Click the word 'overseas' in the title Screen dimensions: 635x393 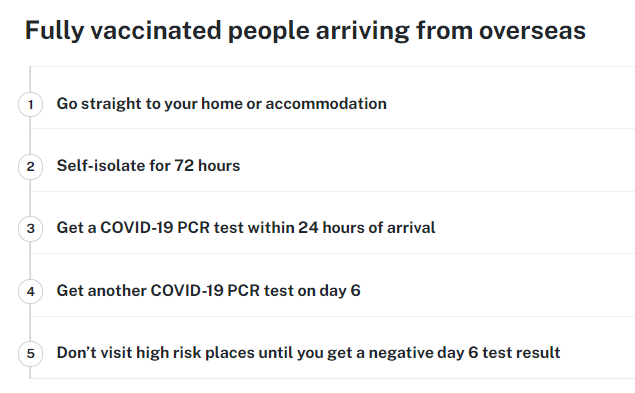pos(533,31)
